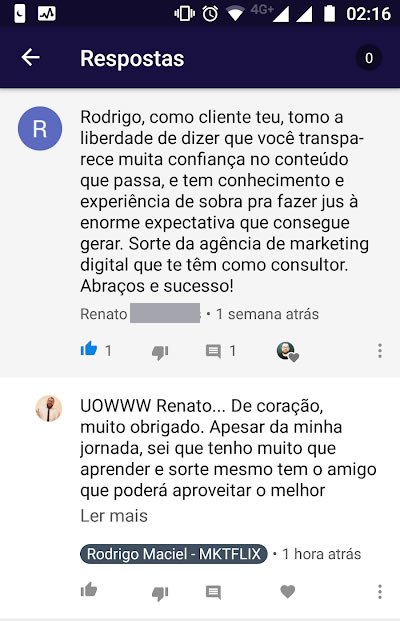Tap the battery icon in status bar

(x=330, y=13)
